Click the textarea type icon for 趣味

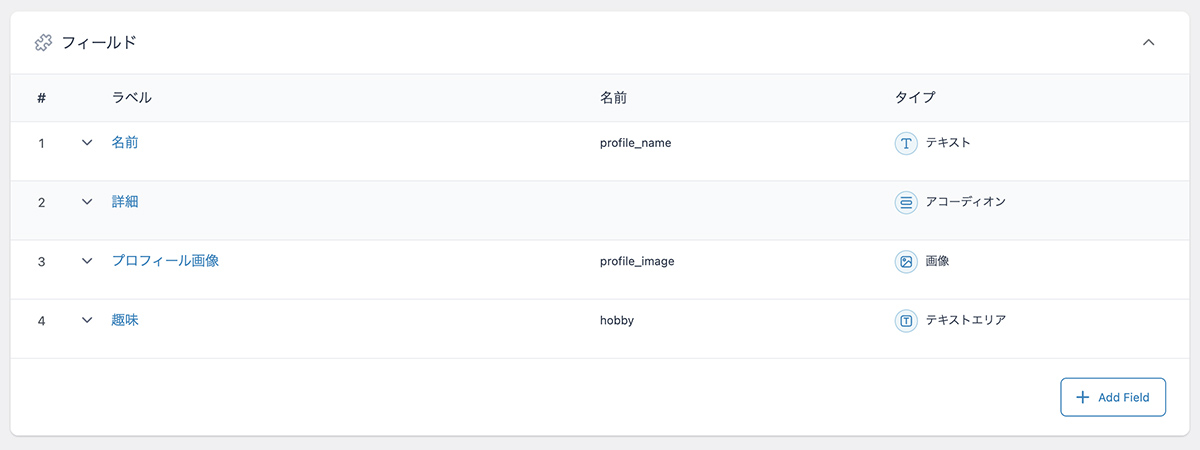tap(906, 321)
